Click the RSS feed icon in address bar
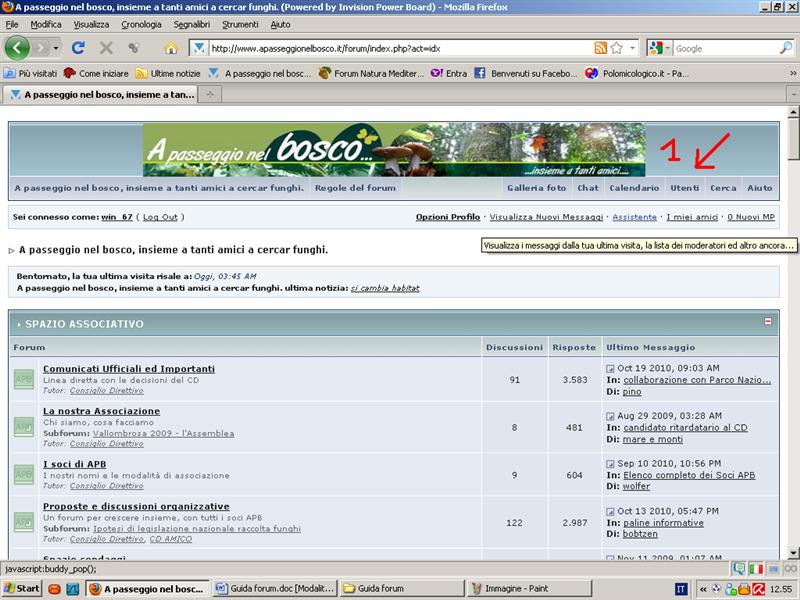This screenshot has height=600, width=800. [x=600, y=48]
